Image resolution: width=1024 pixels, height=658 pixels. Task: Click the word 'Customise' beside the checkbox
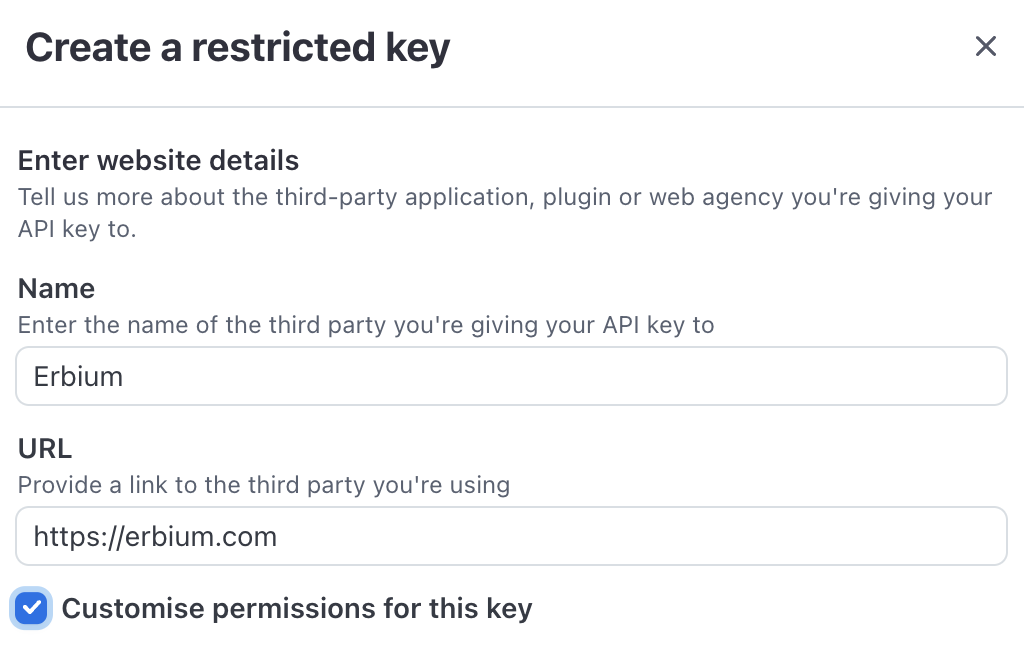point(125,608)
